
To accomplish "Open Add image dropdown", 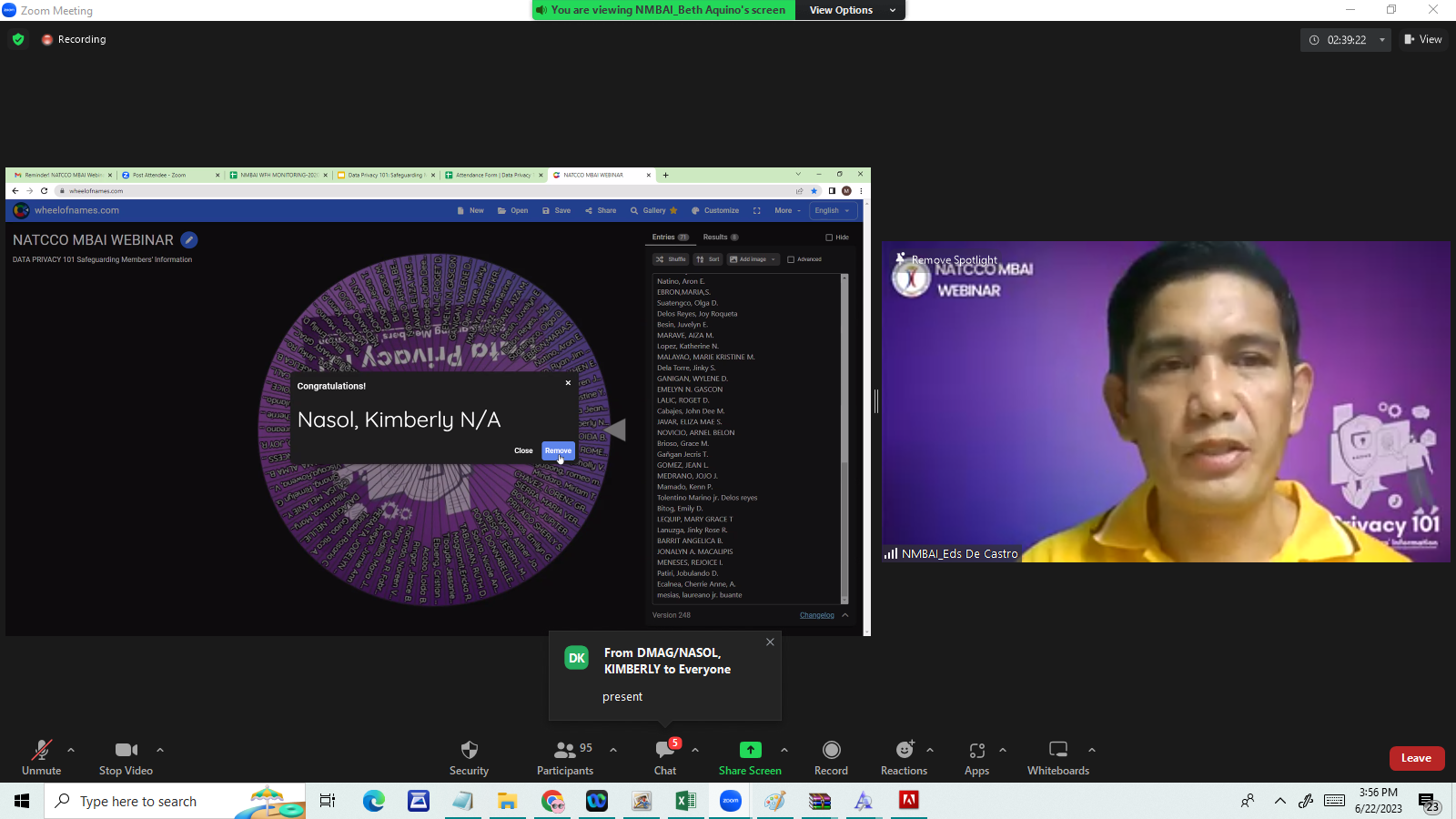I will pos(753,259).
